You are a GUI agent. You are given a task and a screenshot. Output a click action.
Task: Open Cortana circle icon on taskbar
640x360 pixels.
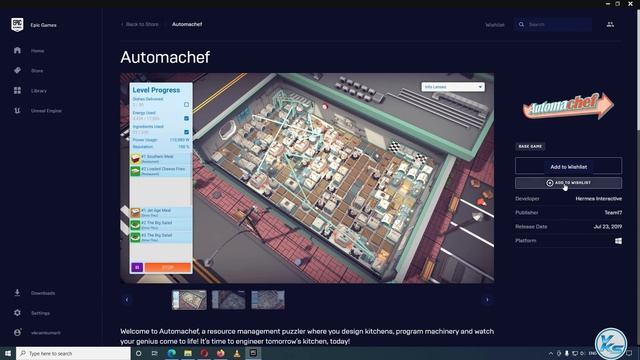point(139,353)
